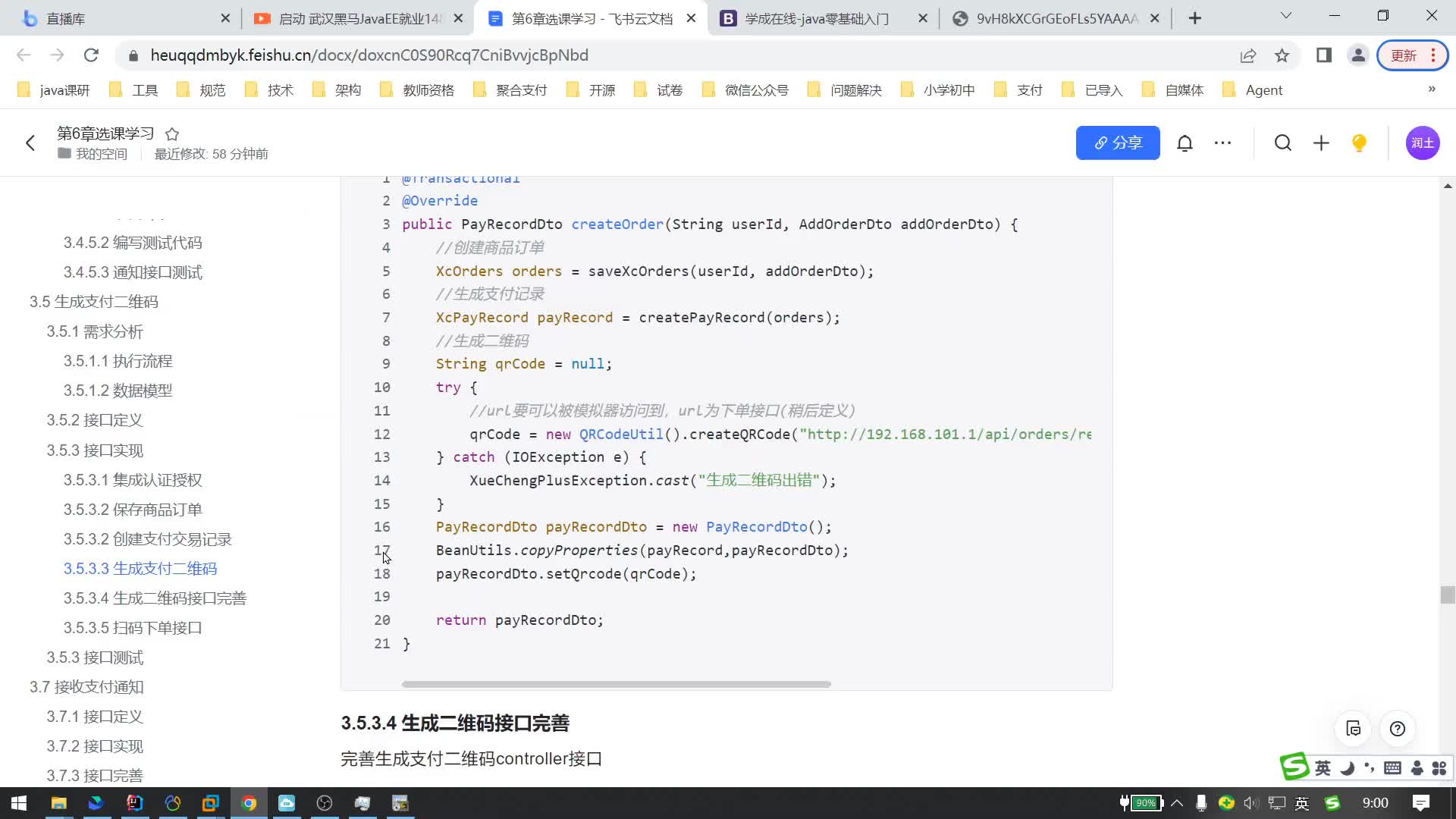Open the floating help question icon
The width and height of the screenshot is (1456, 819).
[1398, 729]
